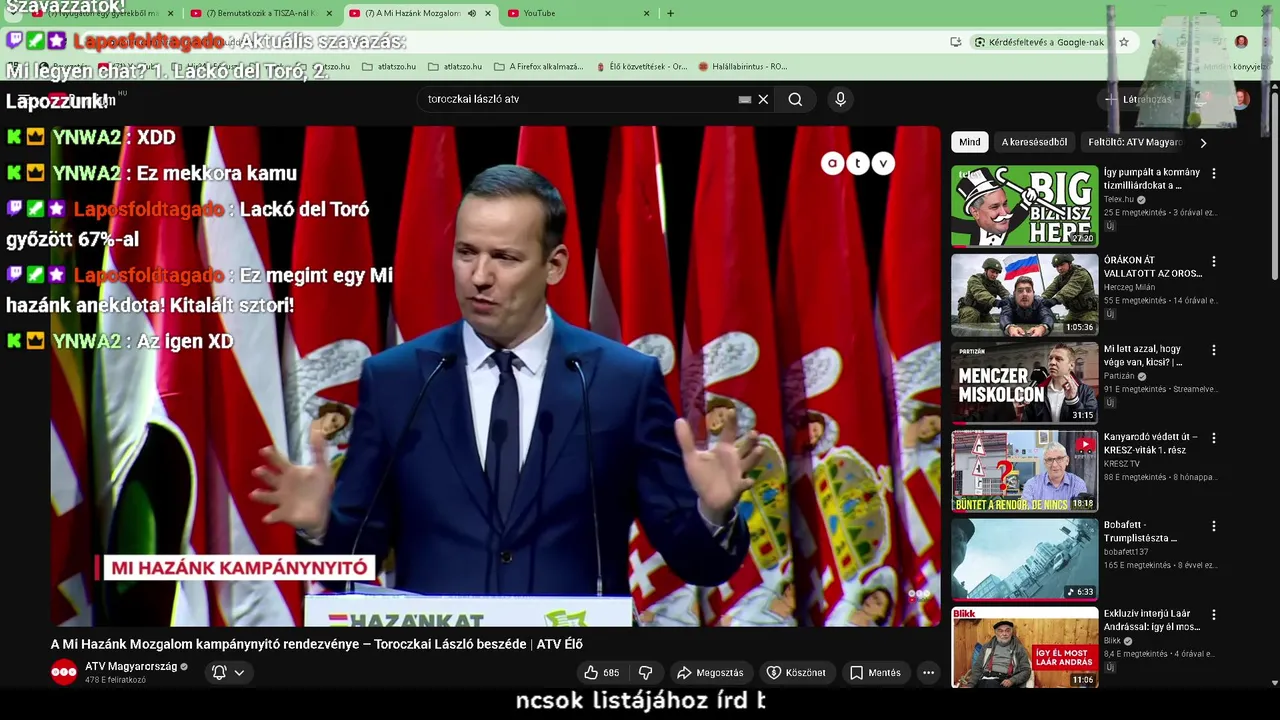Open options for Laár András interview video
The height and width of the screenshot is (720, 1280).
tap(1214, 615)
